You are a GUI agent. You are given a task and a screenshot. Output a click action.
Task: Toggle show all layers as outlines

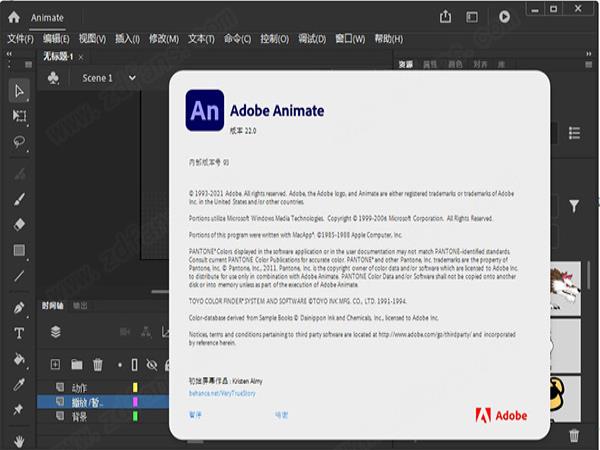[x=134, y=365]
